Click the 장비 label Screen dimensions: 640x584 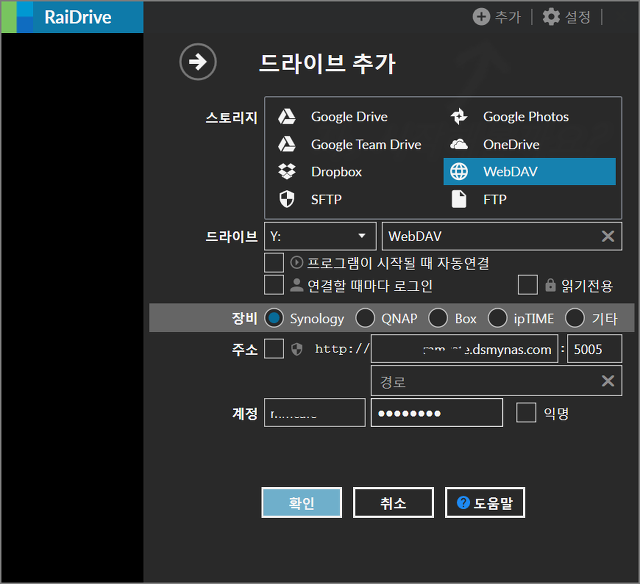coord(244,318)
